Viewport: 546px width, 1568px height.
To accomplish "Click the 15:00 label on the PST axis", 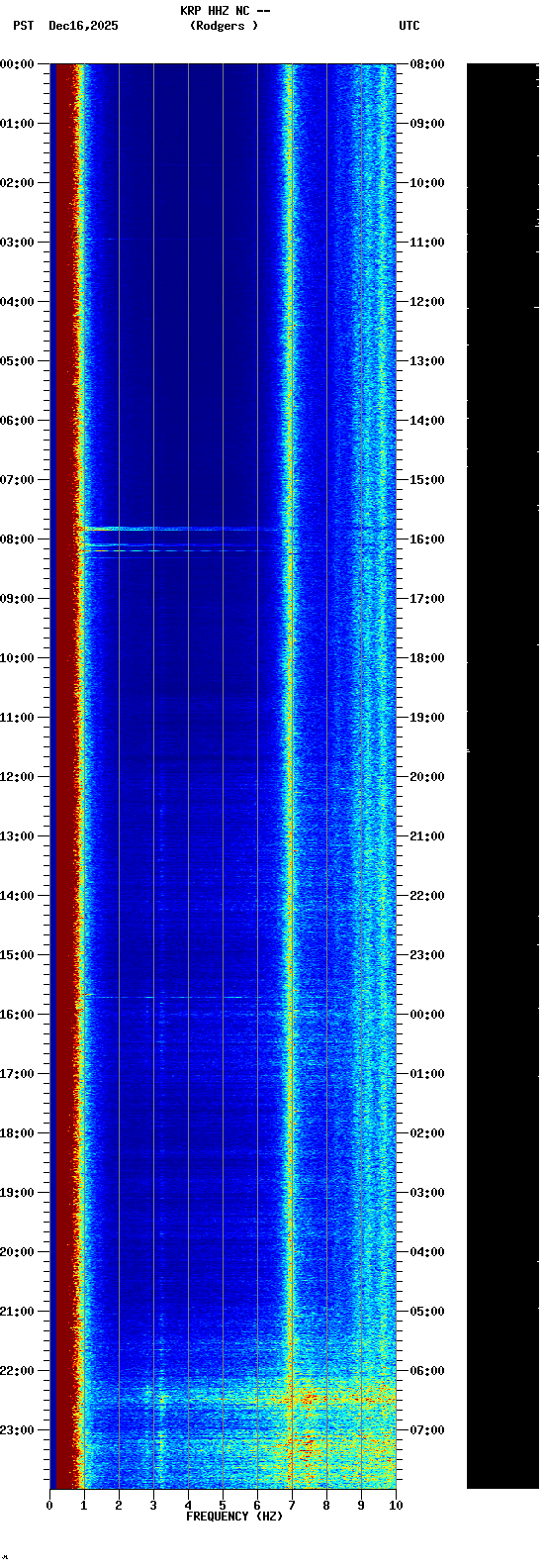I will [x=18, y=955].
